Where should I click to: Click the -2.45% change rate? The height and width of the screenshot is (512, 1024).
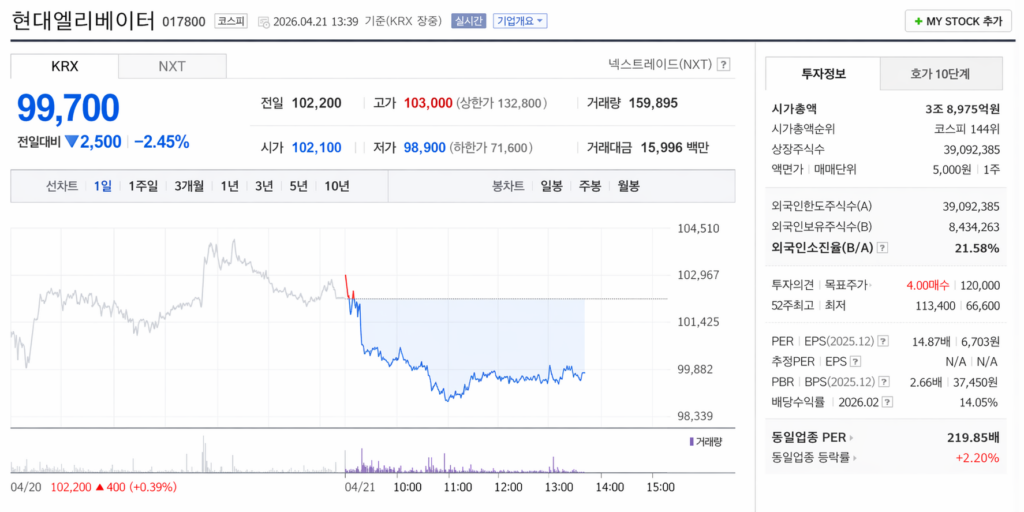click(x=162, y=142)
